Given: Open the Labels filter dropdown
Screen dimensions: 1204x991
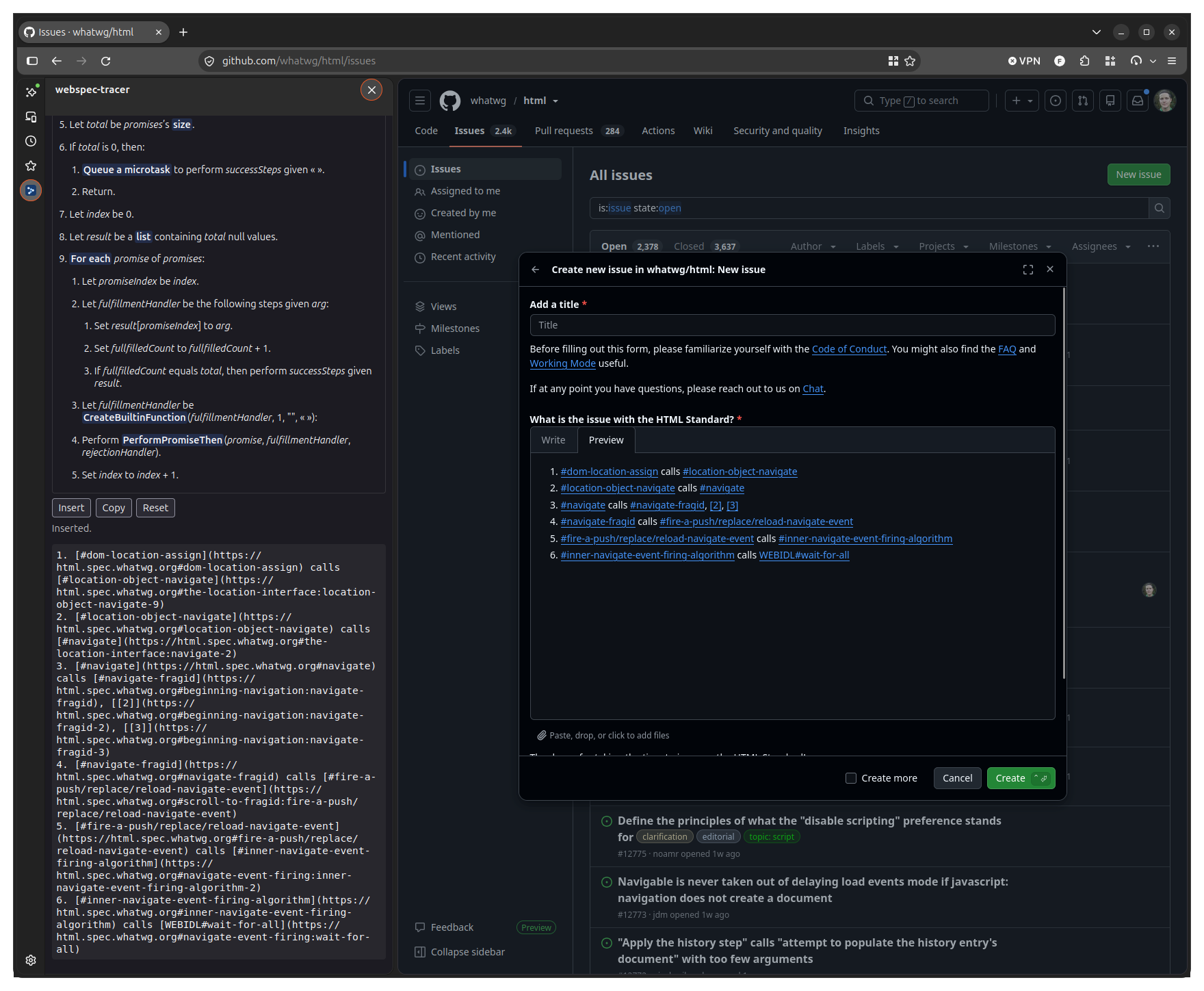Looking at the screenshot, I should [x=878, y=246].
